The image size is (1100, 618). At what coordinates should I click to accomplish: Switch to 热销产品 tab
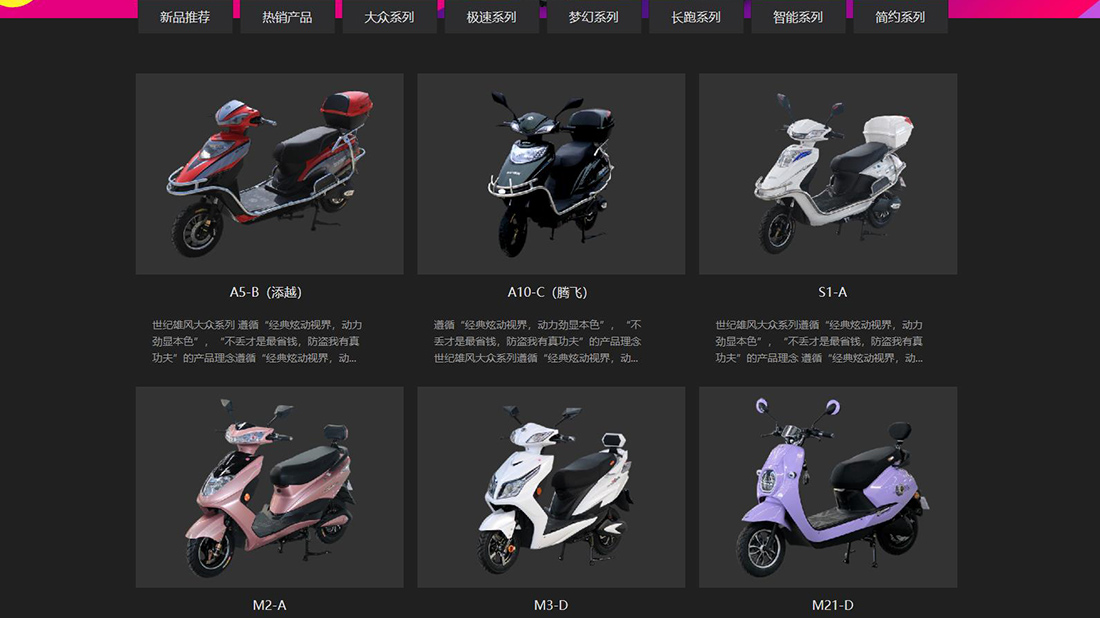tap(287, 17)
